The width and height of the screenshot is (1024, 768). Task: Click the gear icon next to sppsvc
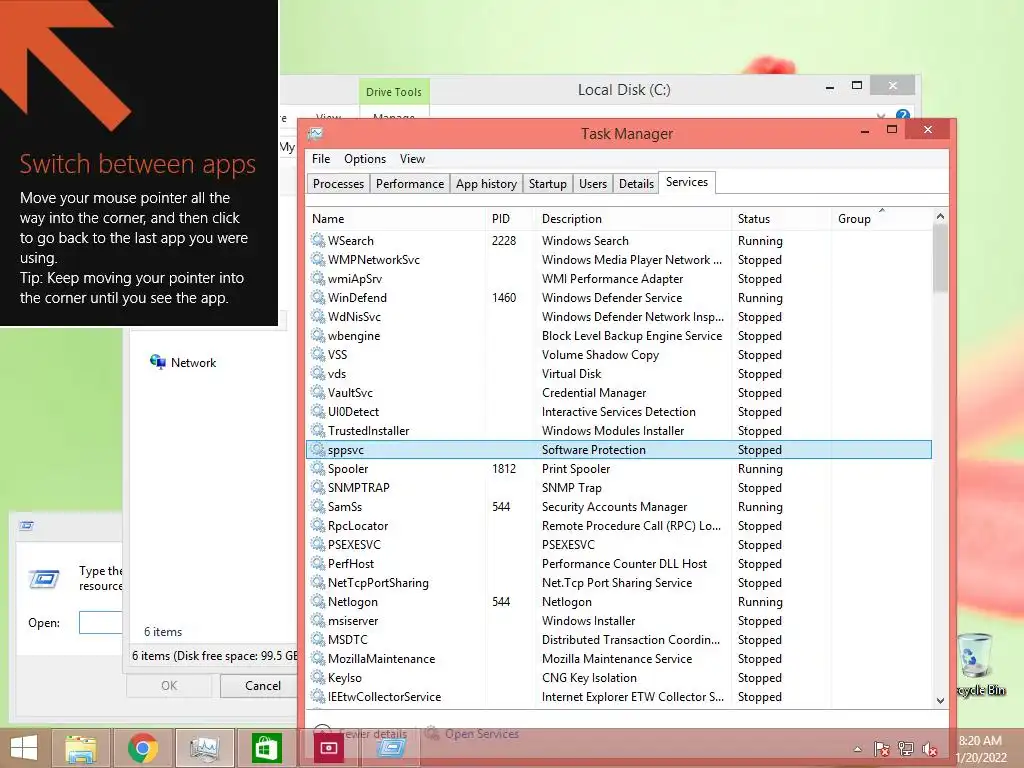tap(318, 449)
